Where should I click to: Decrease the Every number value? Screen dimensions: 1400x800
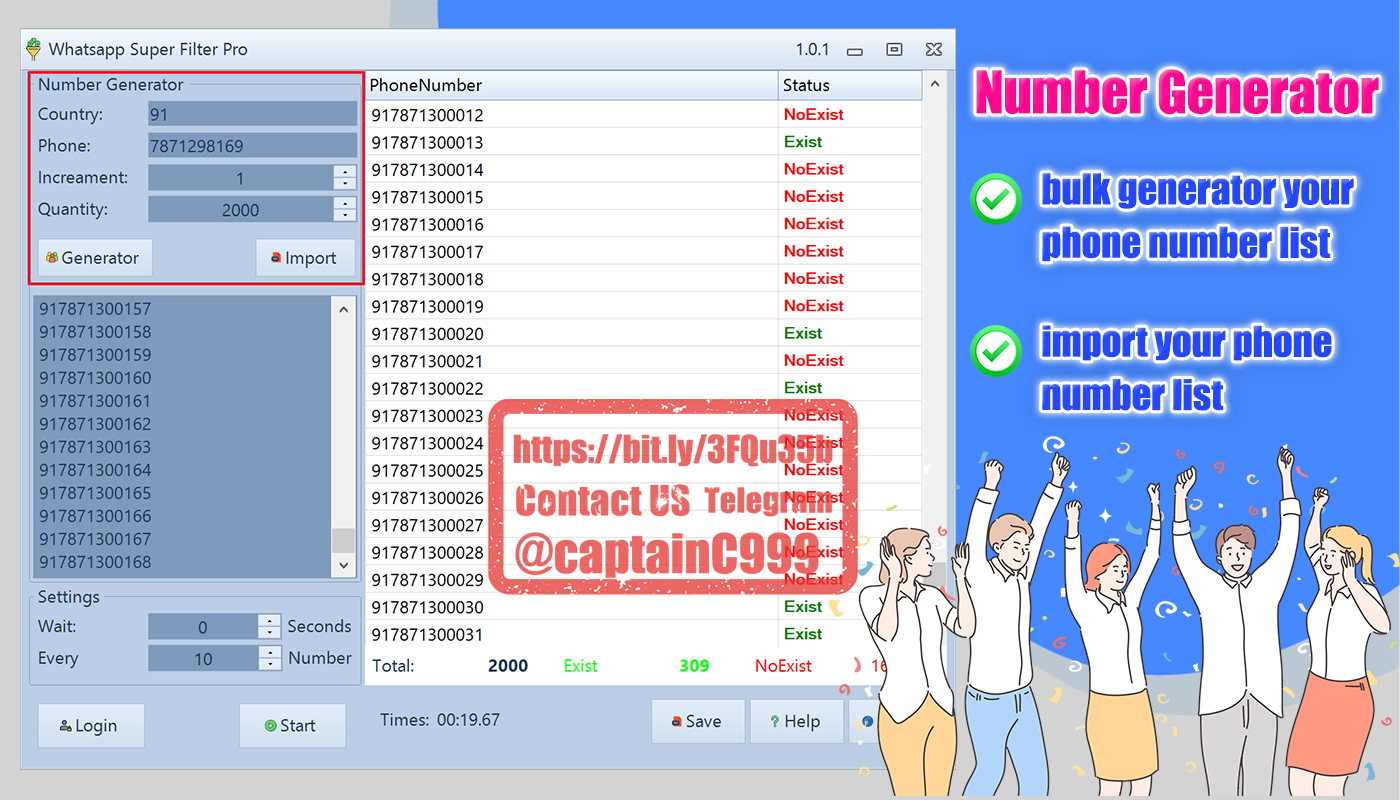tap(270, 665)
